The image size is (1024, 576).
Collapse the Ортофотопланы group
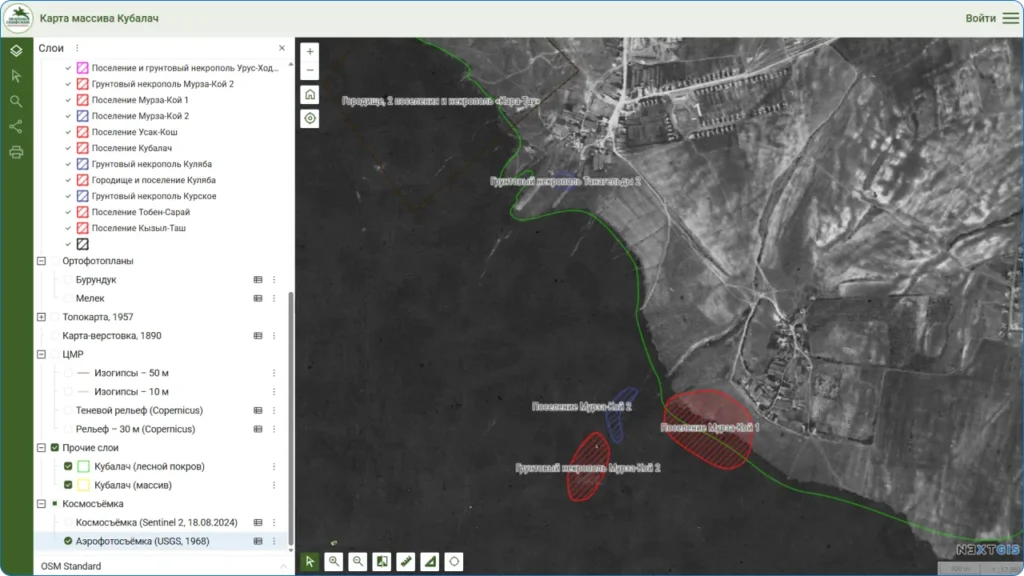pos(42,261)
